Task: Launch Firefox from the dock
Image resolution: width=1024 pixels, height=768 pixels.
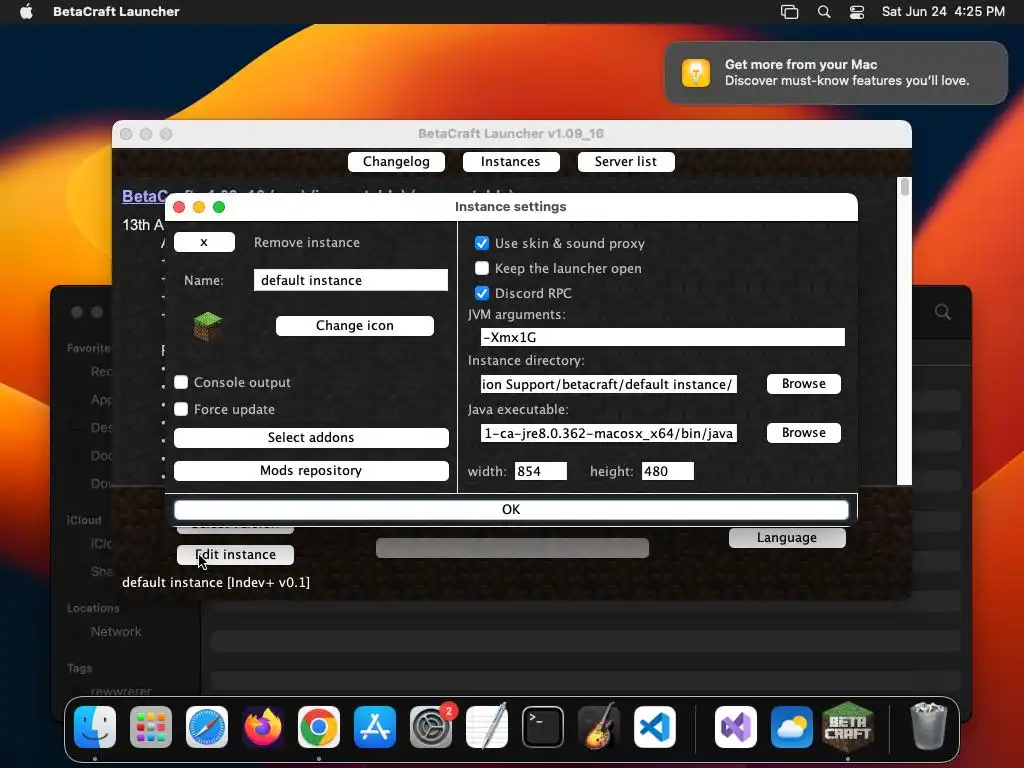Action: [263, 726]
